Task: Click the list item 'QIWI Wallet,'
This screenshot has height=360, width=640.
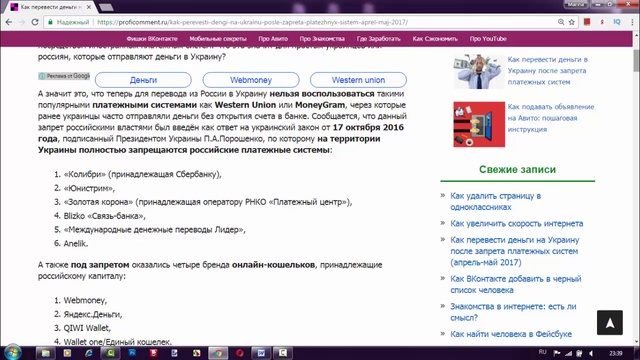Action: point(87,328)
